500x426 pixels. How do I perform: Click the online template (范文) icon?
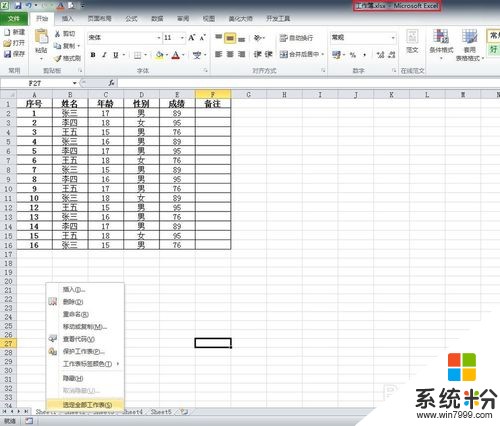[412, 37]
